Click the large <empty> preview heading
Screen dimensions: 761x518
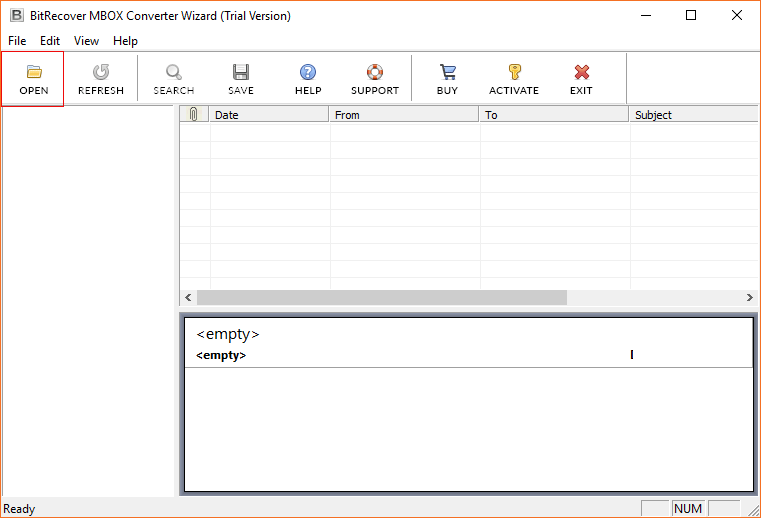(x=228, y=334)
